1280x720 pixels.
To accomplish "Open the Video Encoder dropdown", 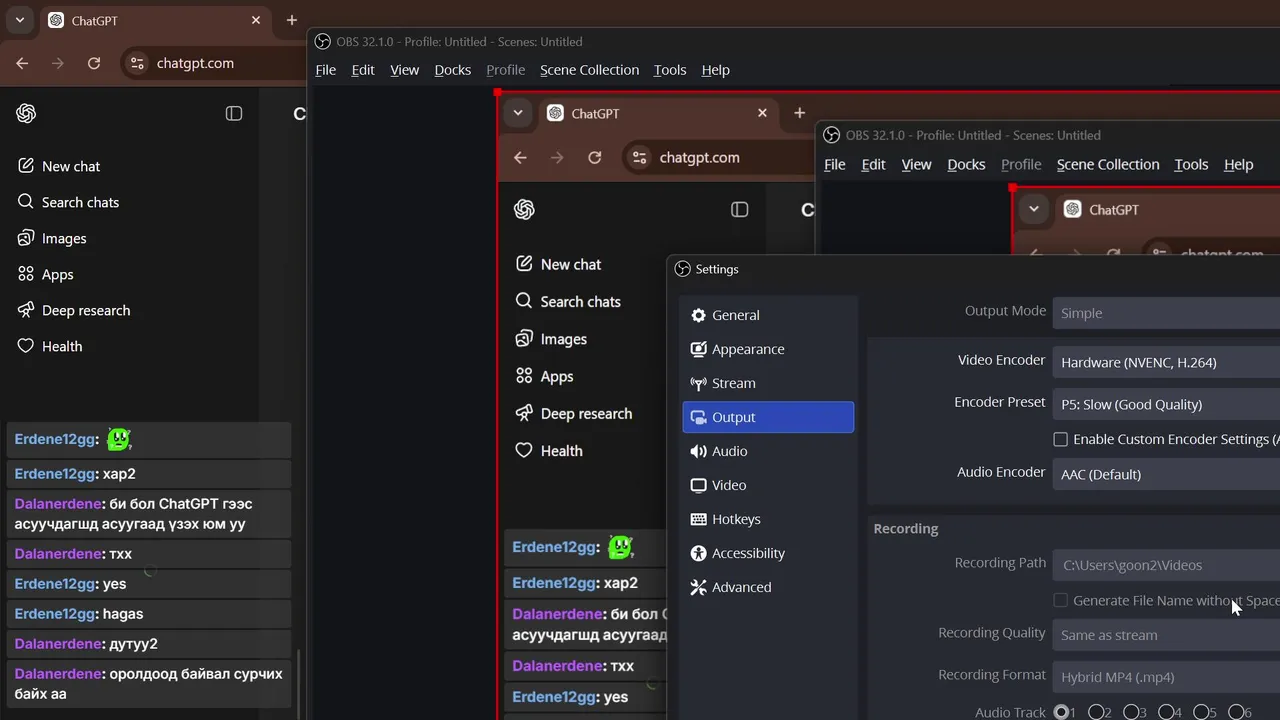I will [x=1166, y=362].
